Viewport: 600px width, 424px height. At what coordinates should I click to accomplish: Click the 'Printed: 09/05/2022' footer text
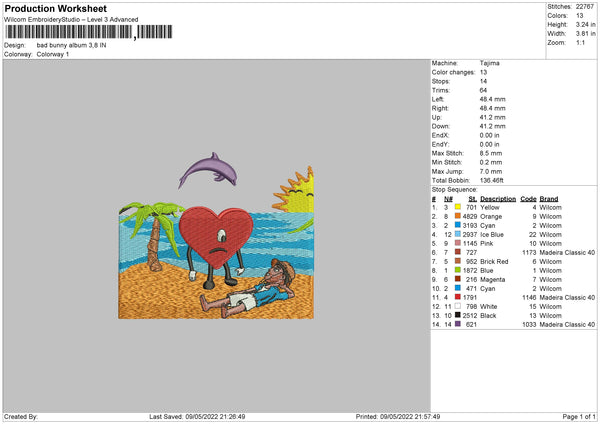[x=398, y=417]
